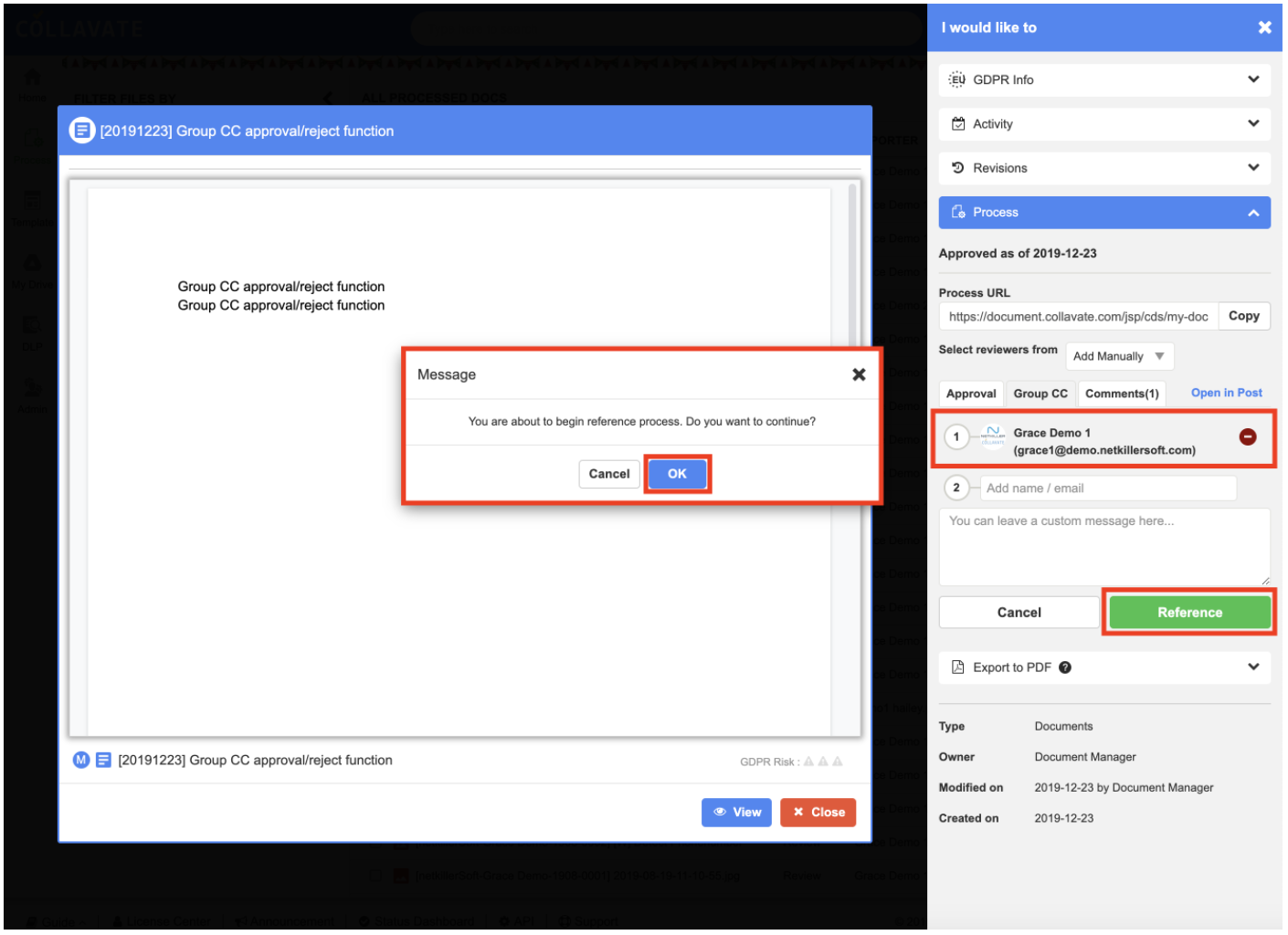The height and width of the screenshot is (935, 1288).
Task: Click the red Close button of the preview
Action: point(818,812)
